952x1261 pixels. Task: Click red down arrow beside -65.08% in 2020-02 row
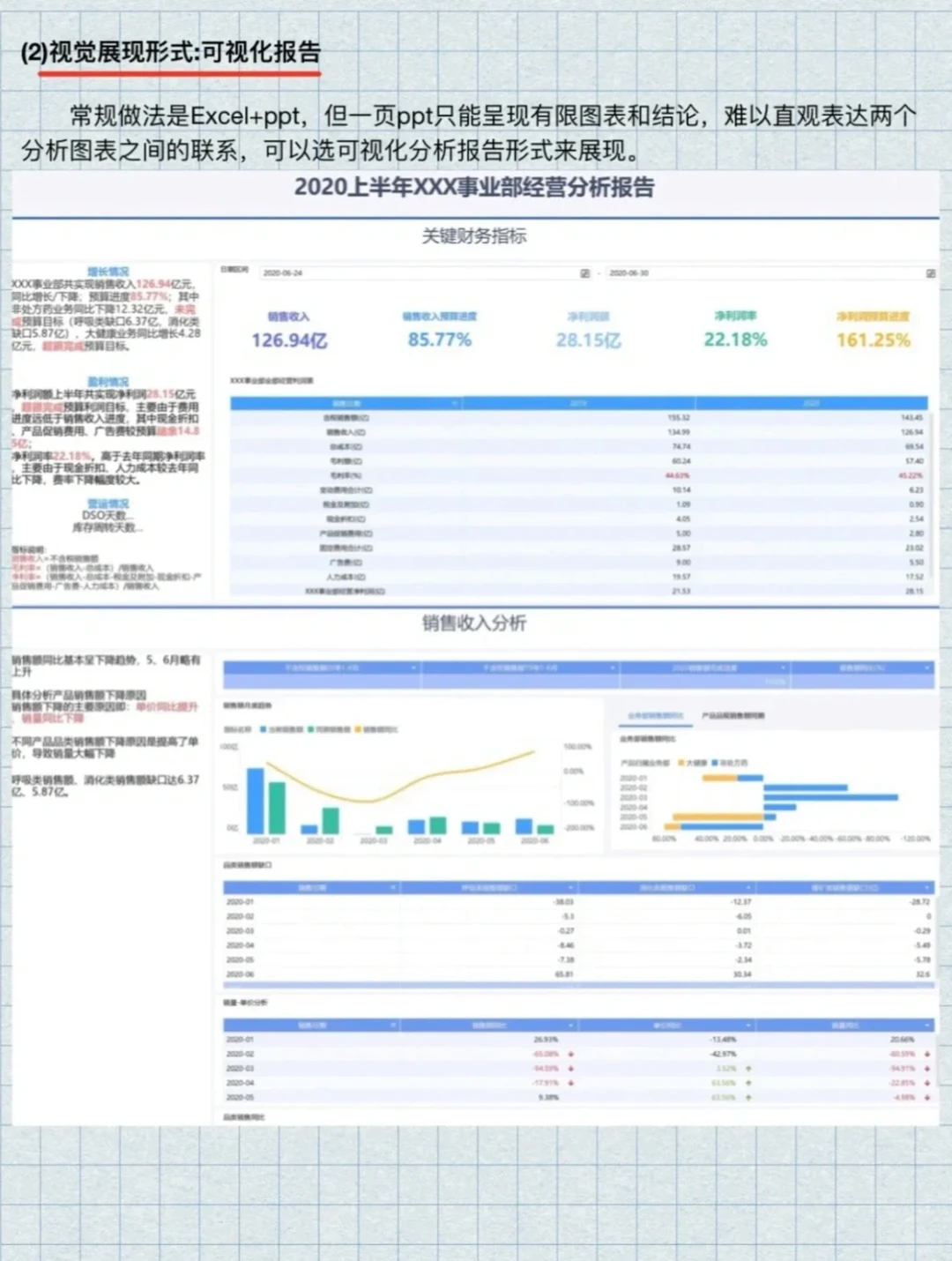pyautogui.click(x=571, y=1054)
